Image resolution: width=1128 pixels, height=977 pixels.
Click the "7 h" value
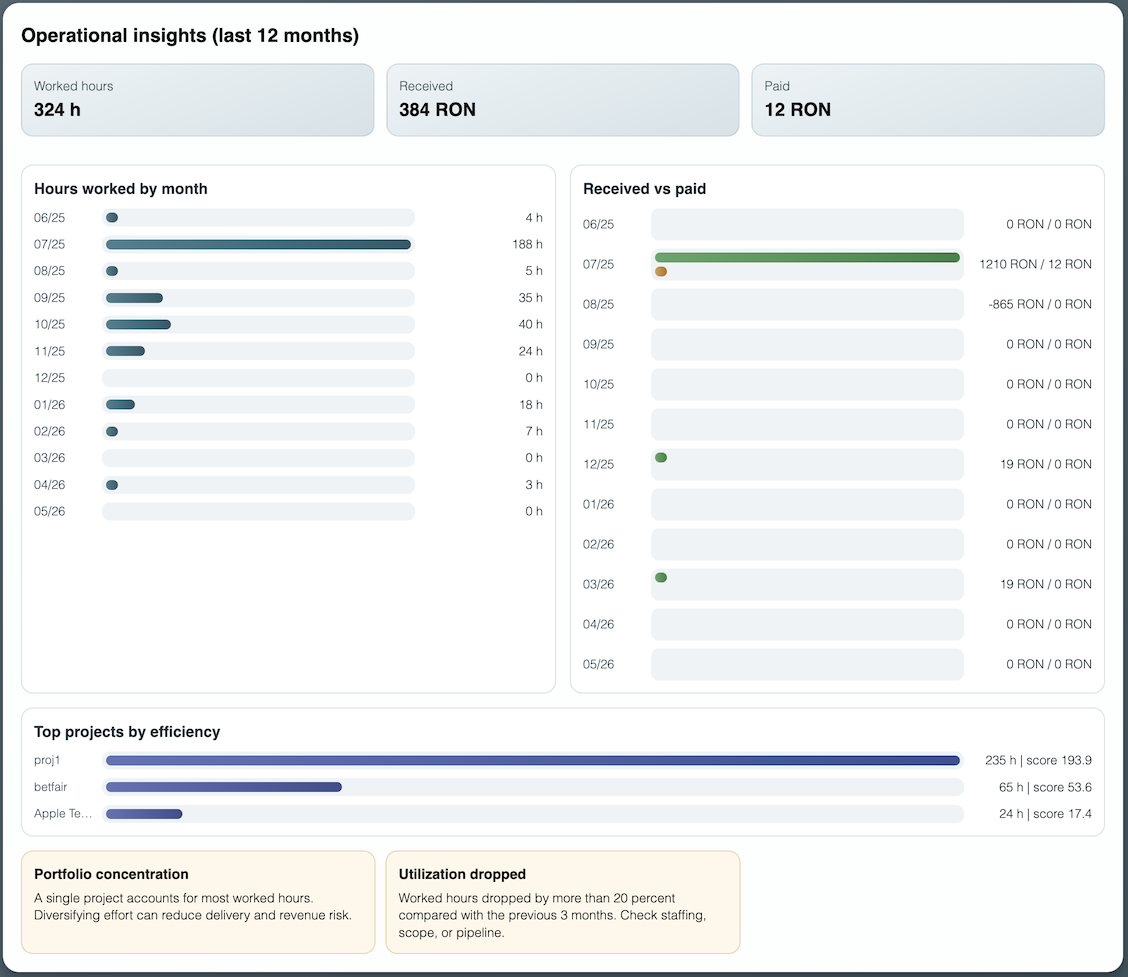tap(534, 431)
